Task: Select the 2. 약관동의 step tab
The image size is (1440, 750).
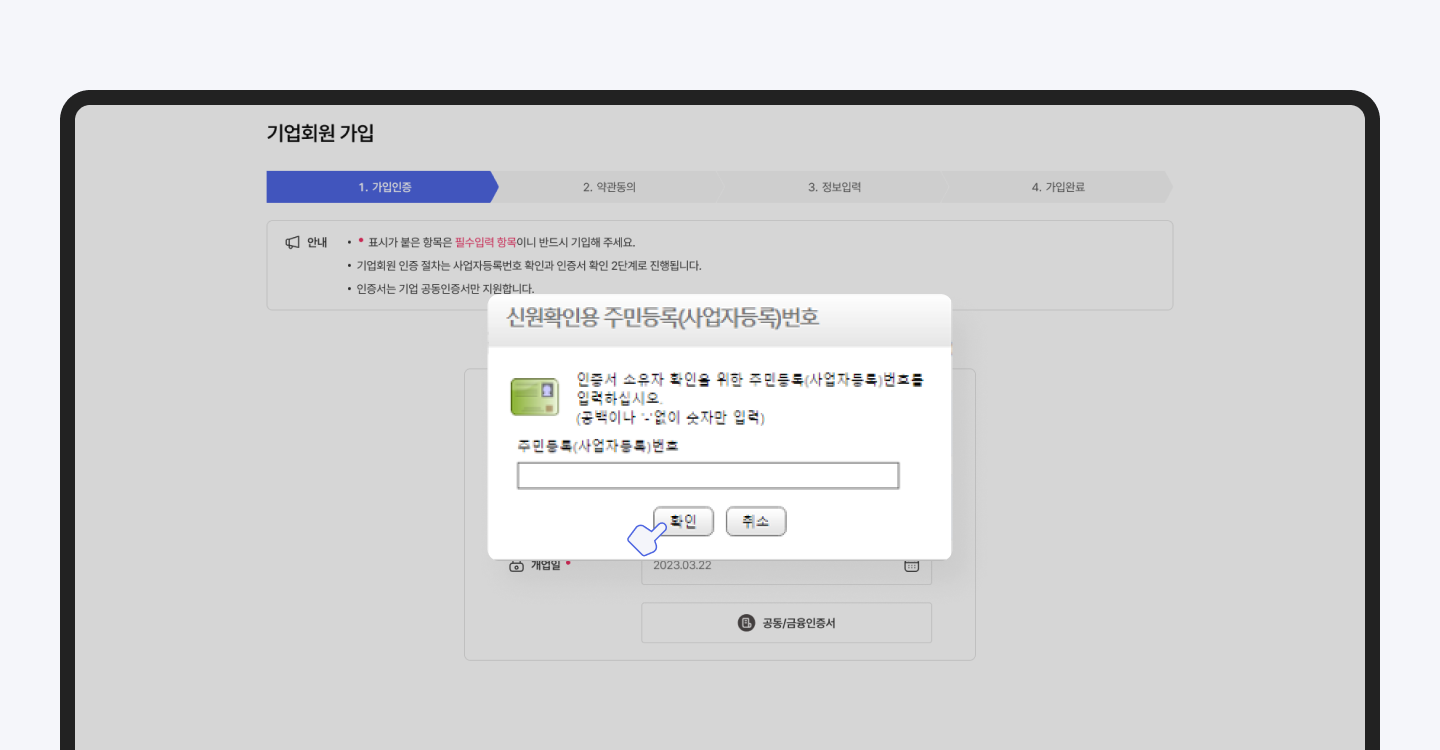Action: (x=609, y=187)
